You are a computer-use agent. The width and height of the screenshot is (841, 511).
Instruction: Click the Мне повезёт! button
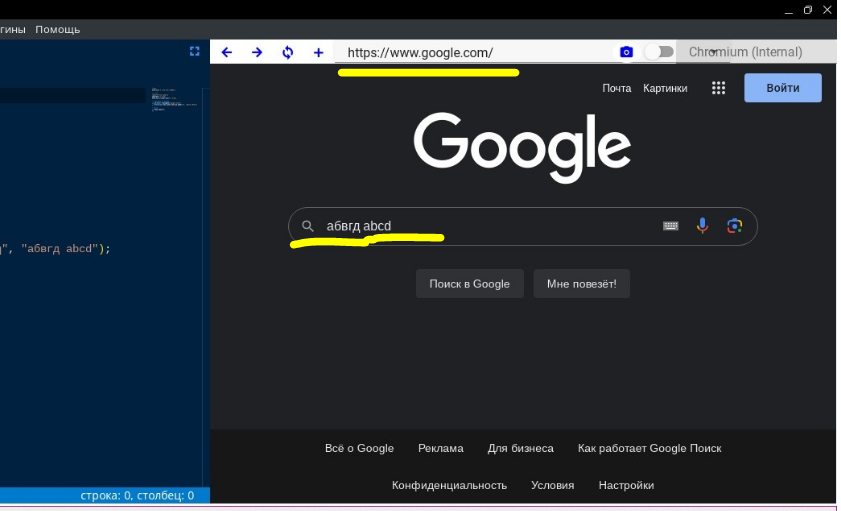point(581,284)
